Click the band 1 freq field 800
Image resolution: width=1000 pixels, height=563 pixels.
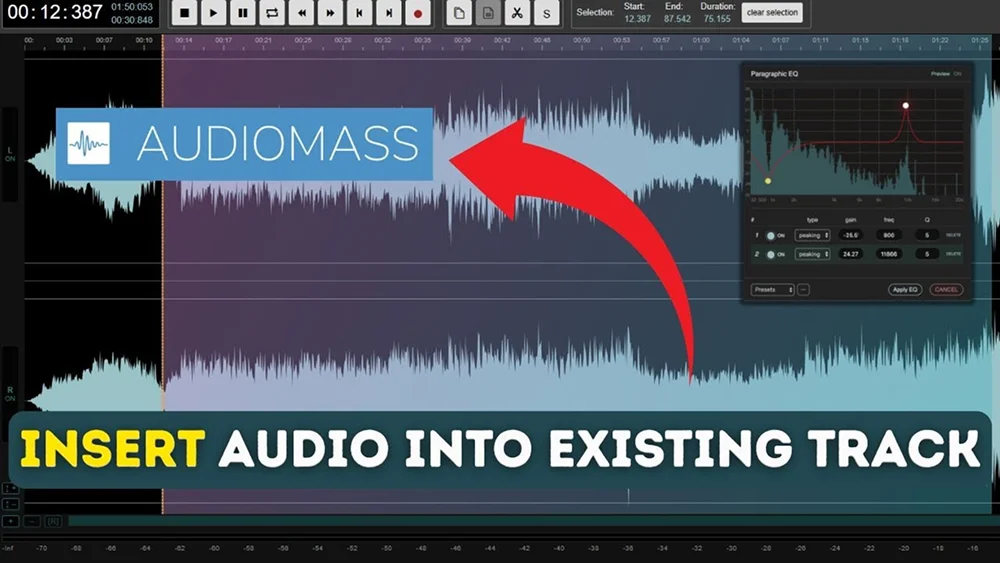click(x=889, y=235)
